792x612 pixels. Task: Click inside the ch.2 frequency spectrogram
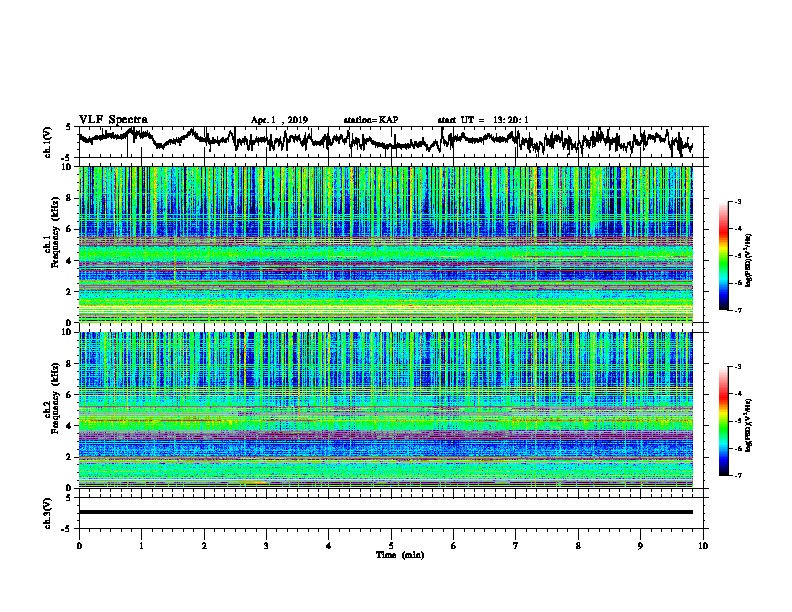385,410
